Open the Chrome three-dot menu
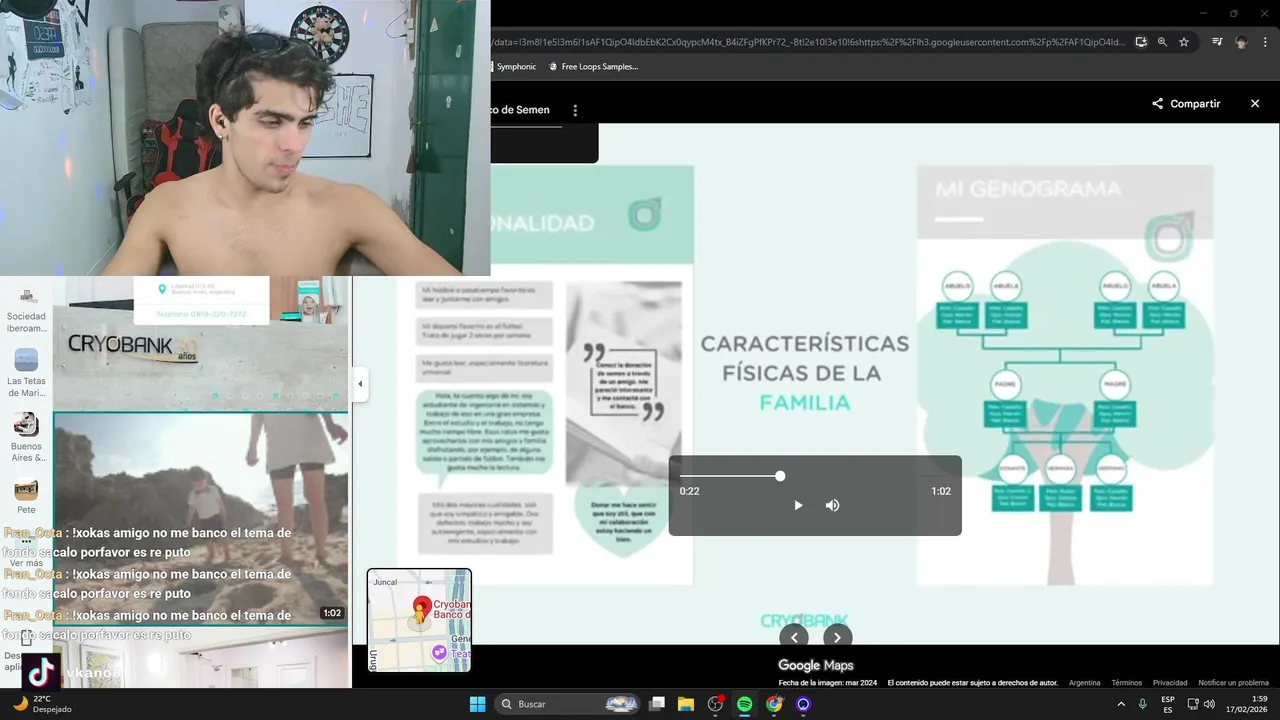The width and height of the screenshot is (1280, 720). click(x=1265, y=42)
